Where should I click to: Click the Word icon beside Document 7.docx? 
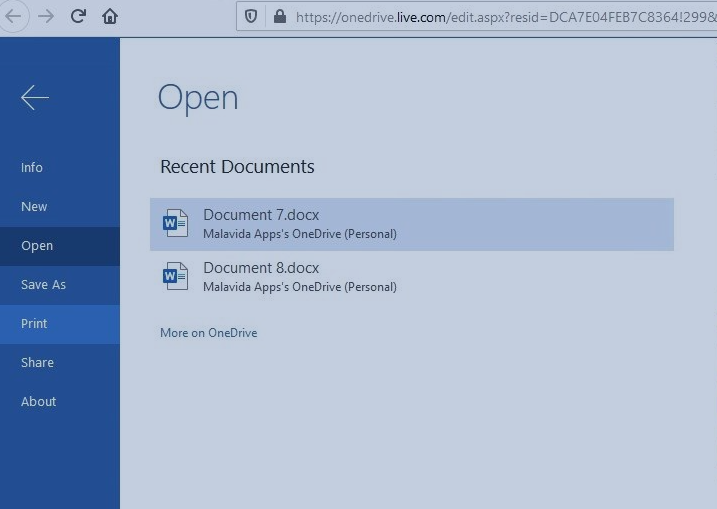(176, 223)
